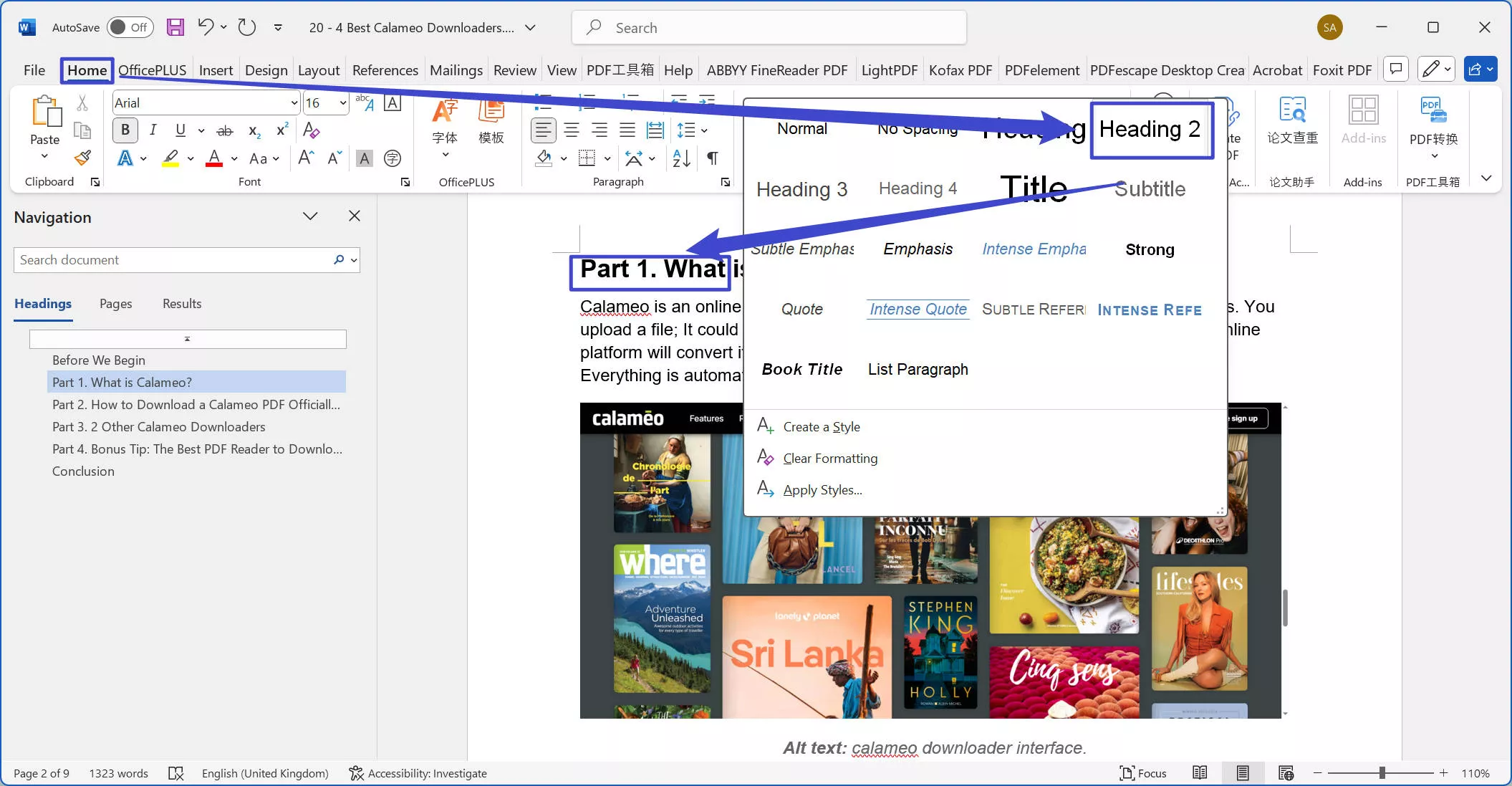Click the Justify alignment icon
Image resolution: width=1512 pixels, height=786 pixels.
pyautogui.click(x=627, y=130)
